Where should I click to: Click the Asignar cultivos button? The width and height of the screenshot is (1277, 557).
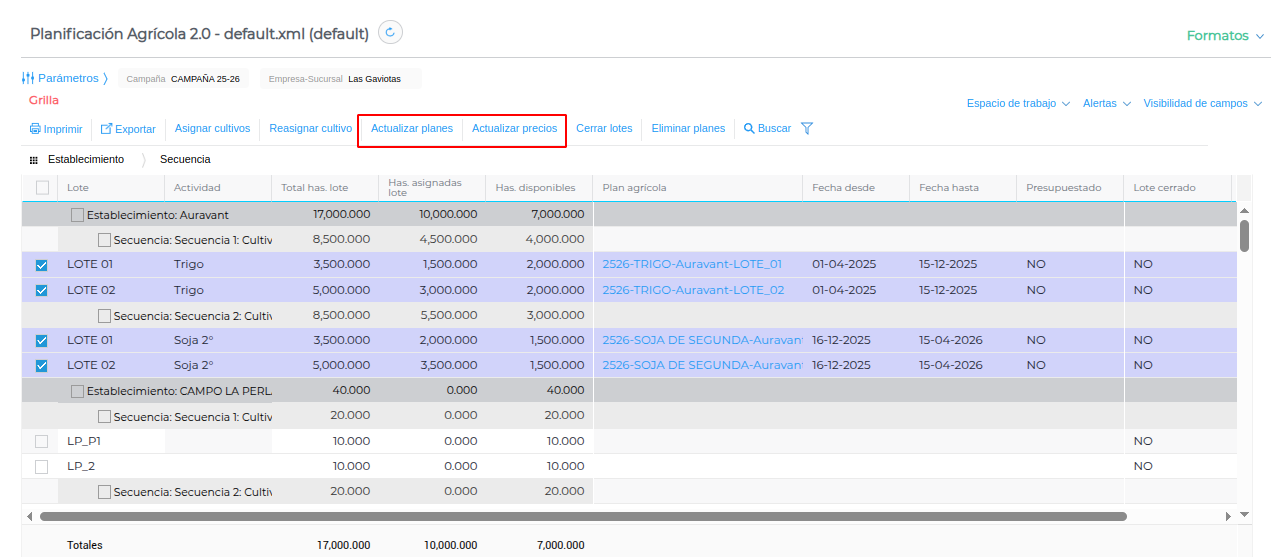[212, 129]
